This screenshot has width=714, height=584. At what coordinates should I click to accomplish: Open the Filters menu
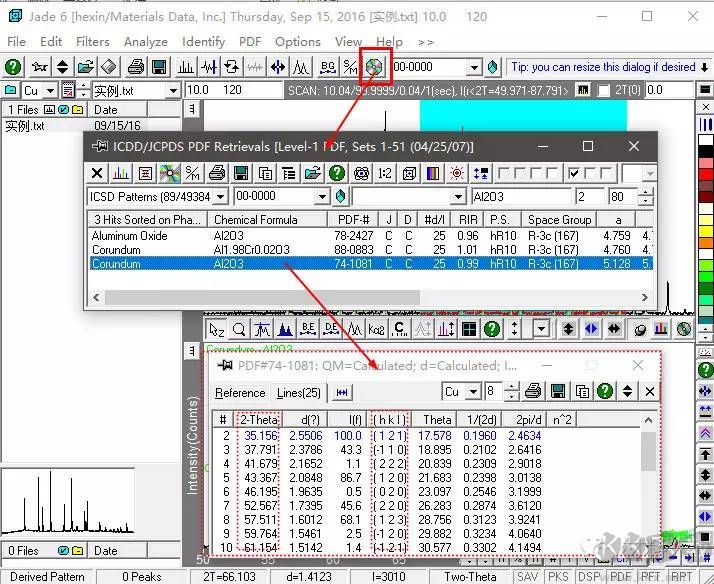[x=93, y=42]
